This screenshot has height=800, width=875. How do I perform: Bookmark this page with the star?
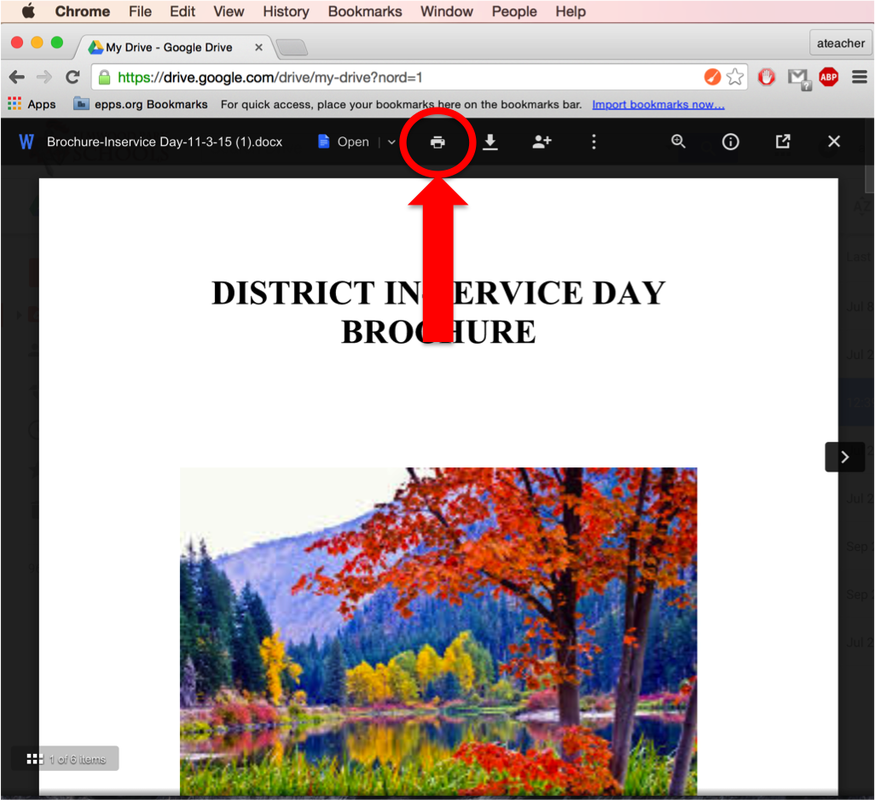735,76
